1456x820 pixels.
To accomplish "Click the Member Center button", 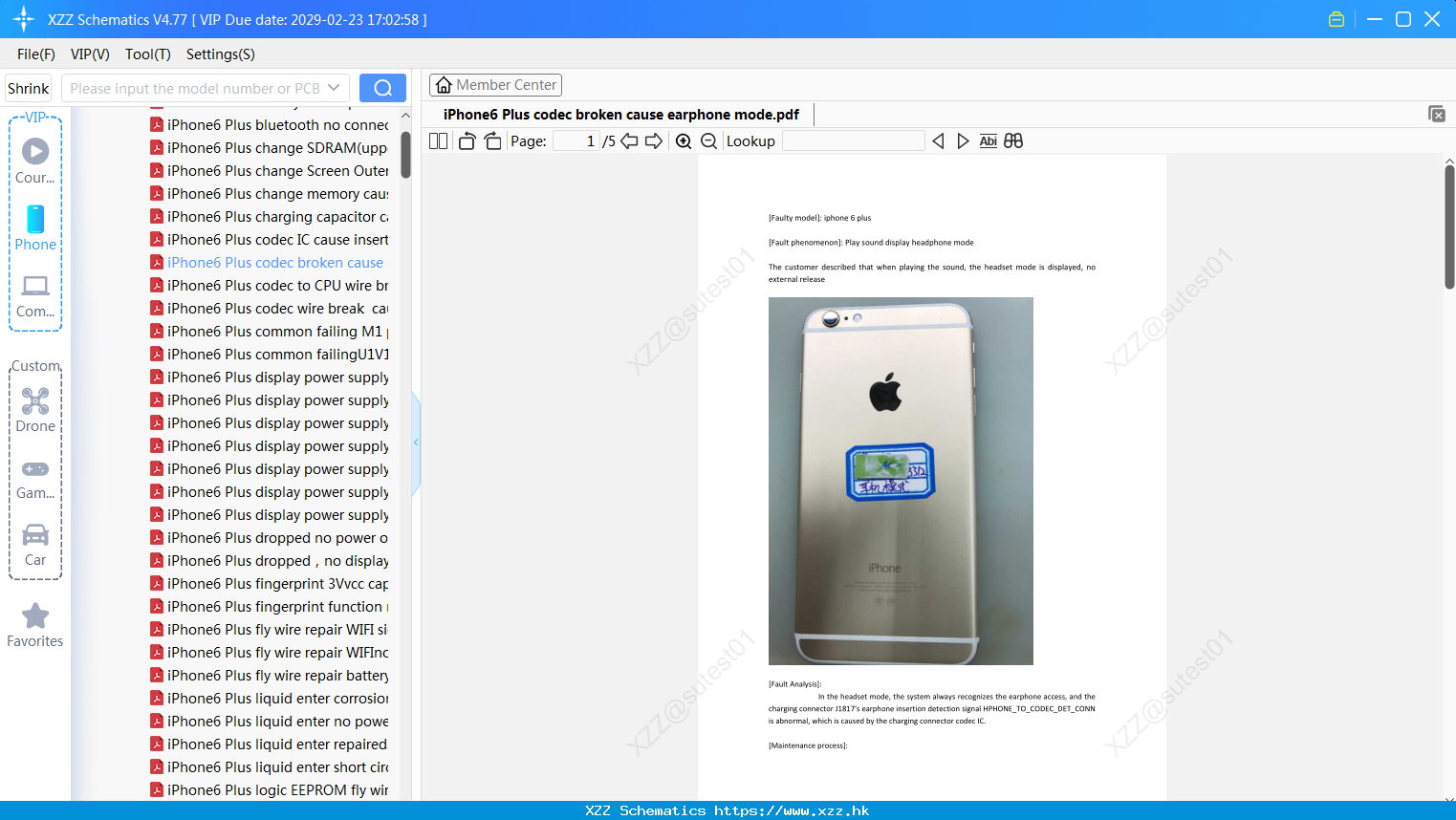I will pos(495,85).
